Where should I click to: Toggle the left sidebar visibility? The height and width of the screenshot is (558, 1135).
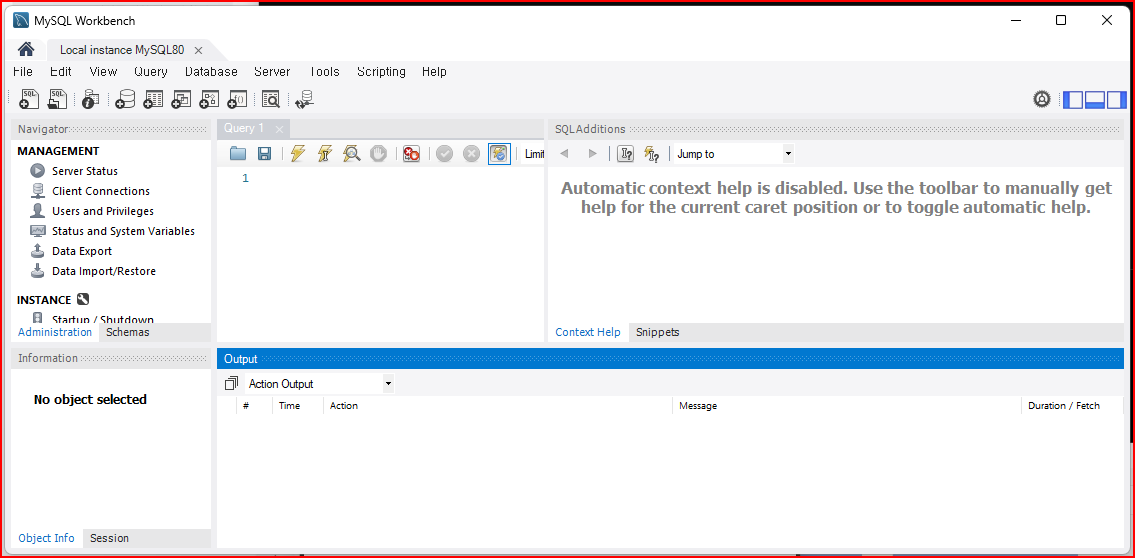[x=1073, y=100]
